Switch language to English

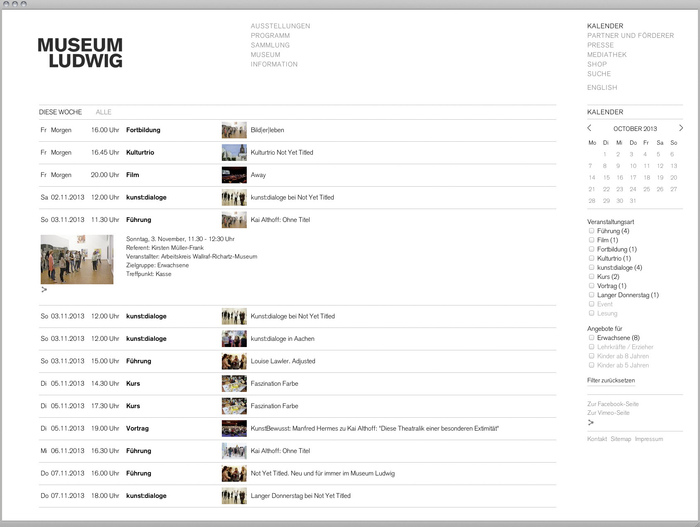[602, 88]
